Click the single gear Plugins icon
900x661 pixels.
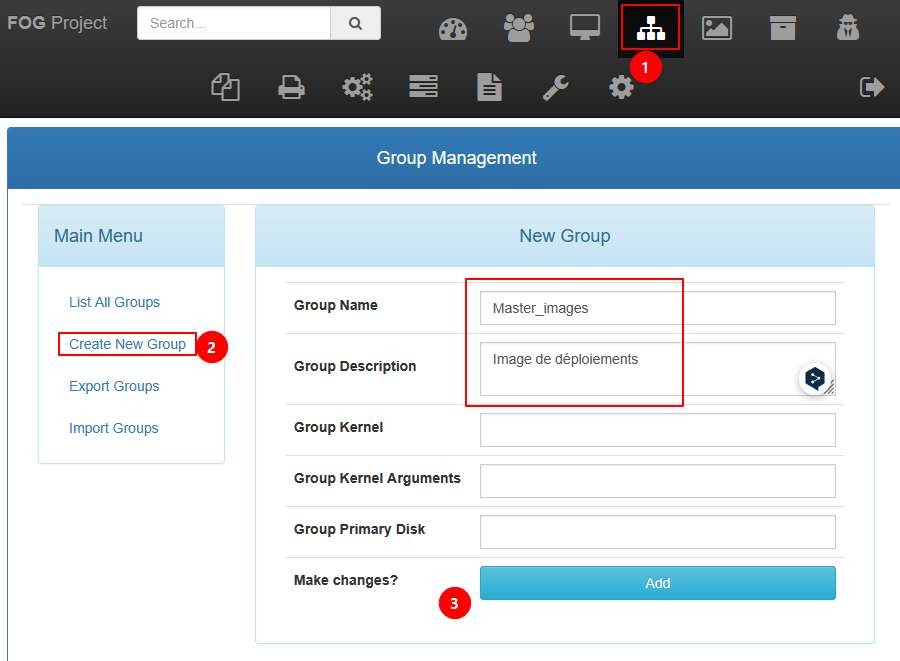(x=621, y=88)
